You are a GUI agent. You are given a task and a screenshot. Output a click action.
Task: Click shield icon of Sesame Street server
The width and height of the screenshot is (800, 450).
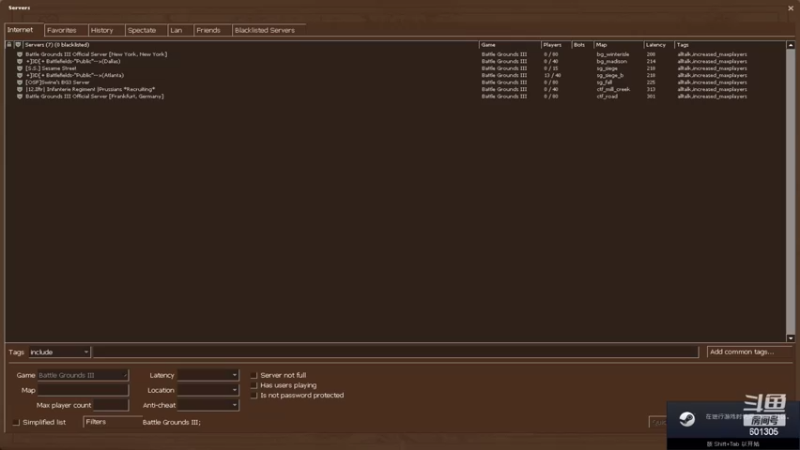point(19,68)
